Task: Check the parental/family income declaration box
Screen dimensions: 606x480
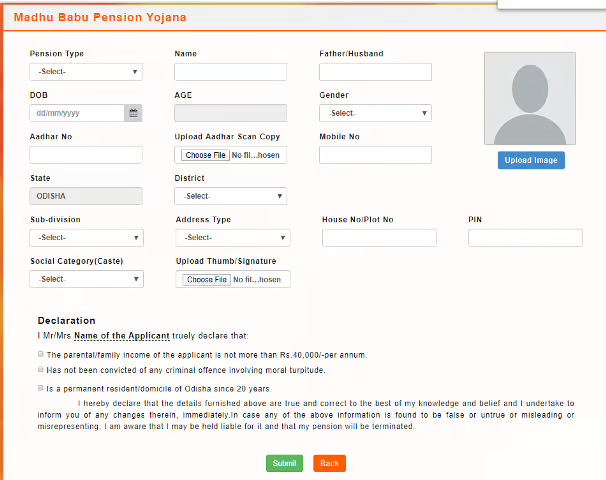Action: [x=41, y=354]
